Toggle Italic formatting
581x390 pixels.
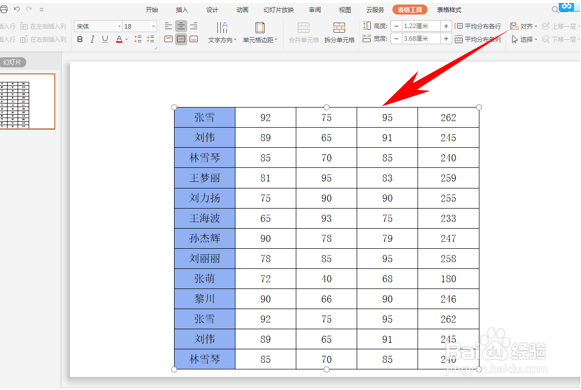(92, 39)
